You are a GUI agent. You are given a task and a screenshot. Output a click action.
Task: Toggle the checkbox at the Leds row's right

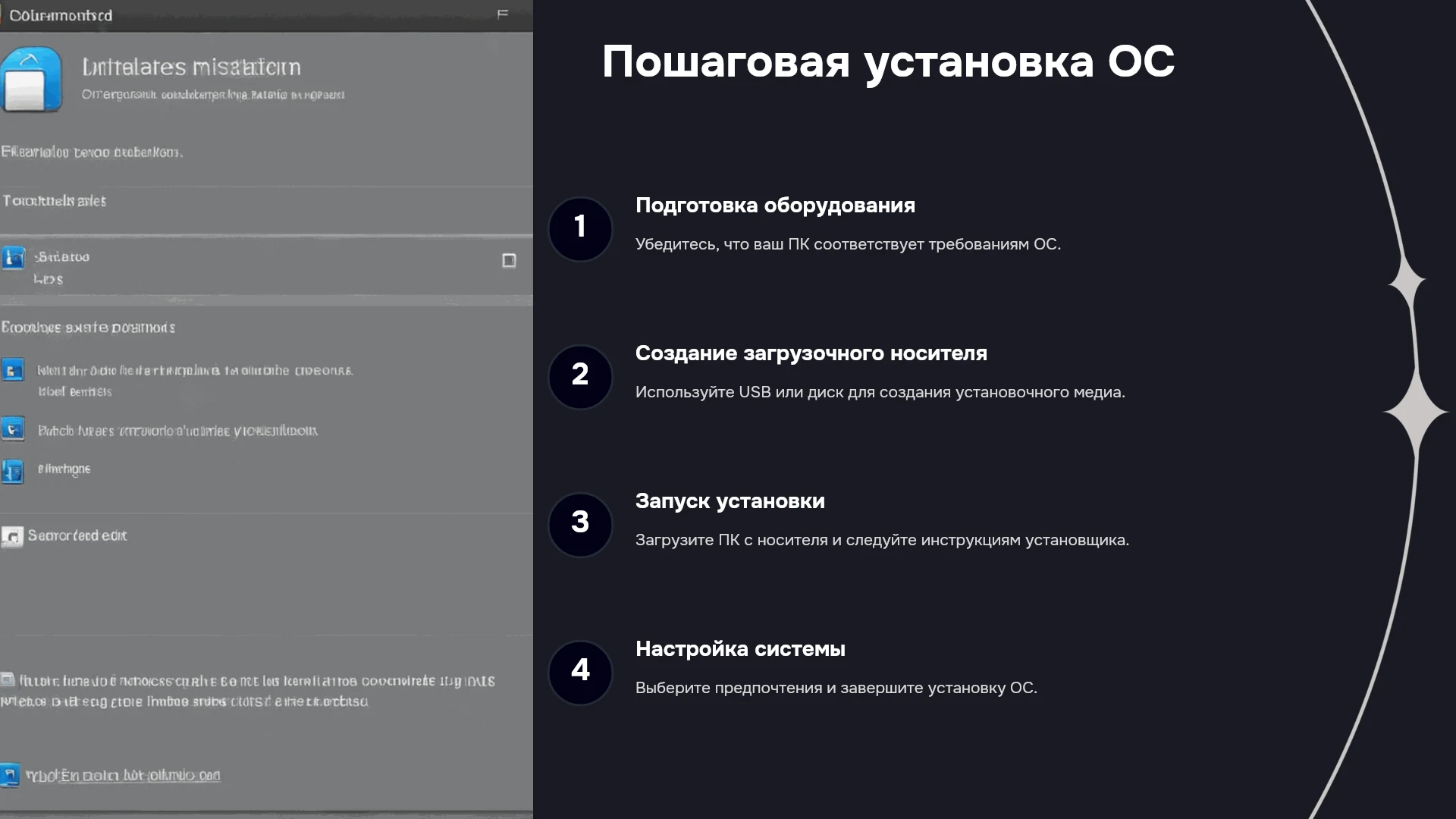tap(509, 261)
